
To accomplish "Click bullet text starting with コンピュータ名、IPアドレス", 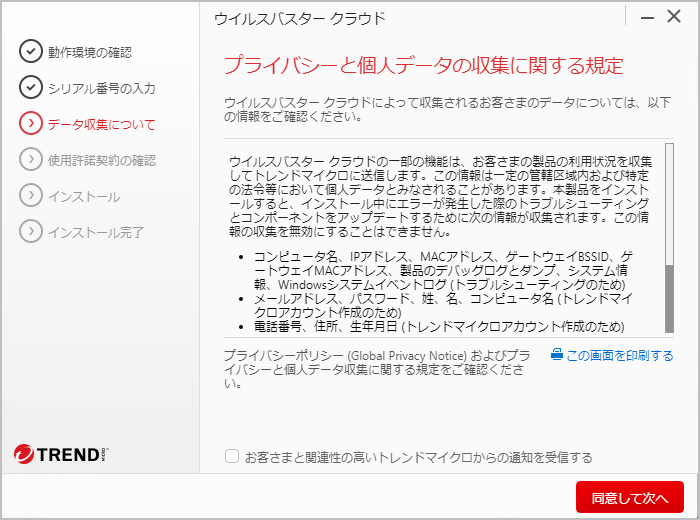I will click(443, 270).
